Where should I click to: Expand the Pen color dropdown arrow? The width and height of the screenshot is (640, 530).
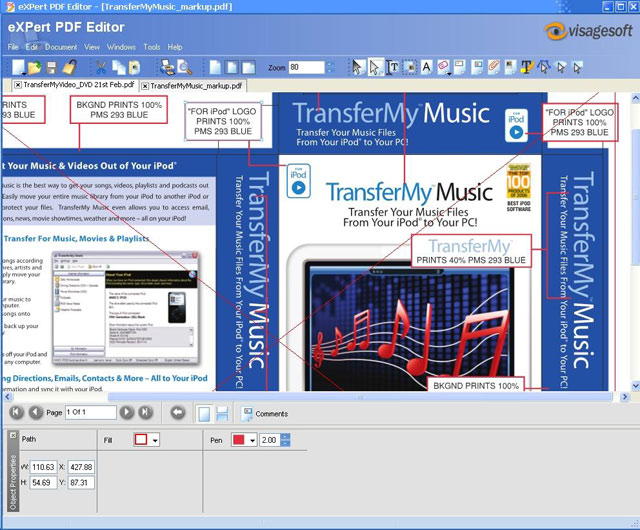(x=252, y=440)
